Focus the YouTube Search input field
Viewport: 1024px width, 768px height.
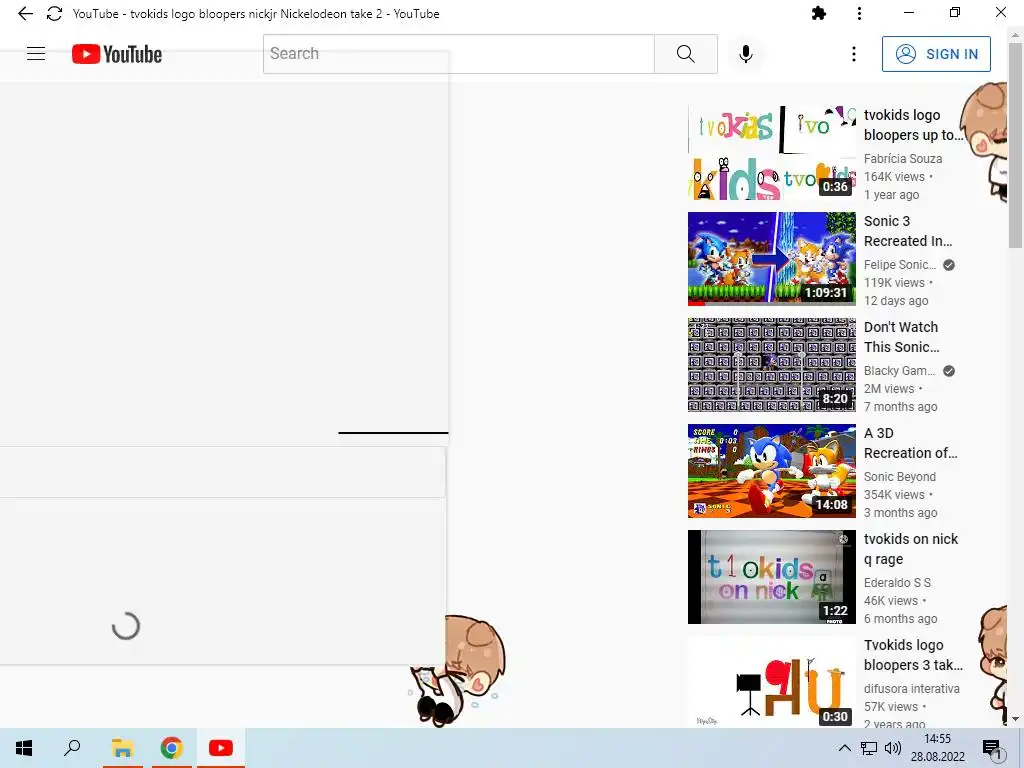coord(458,54)
